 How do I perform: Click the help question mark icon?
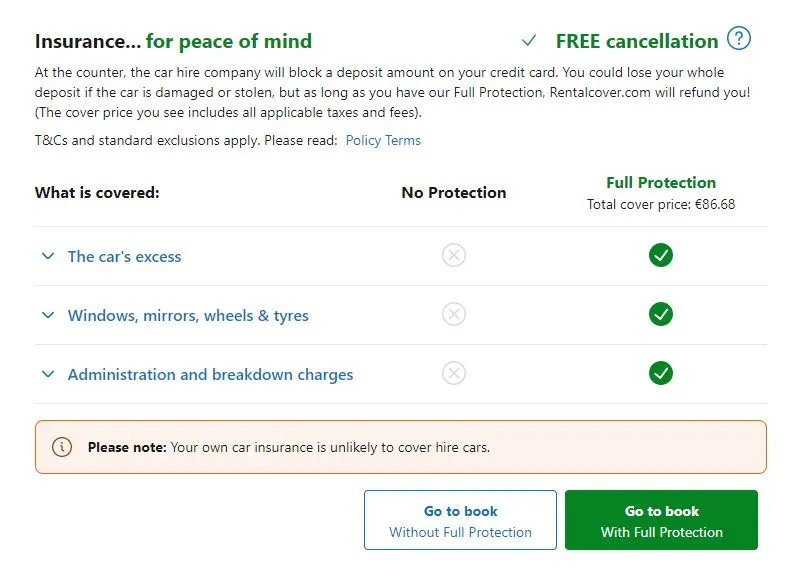738,39
